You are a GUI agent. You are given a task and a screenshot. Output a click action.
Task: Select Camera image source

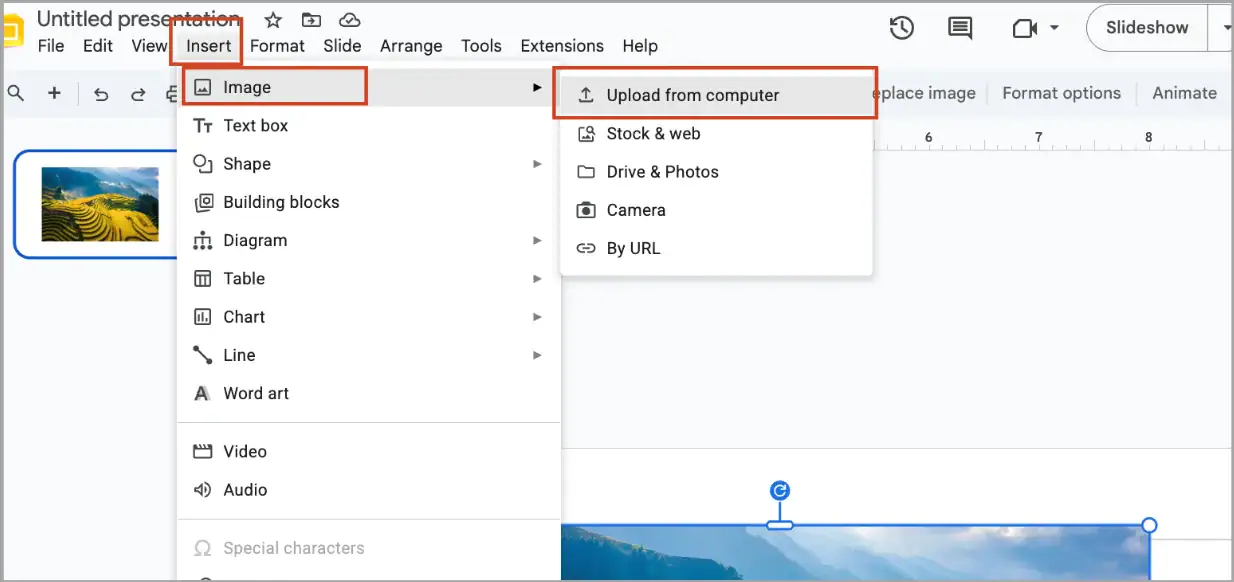[716, 210]
